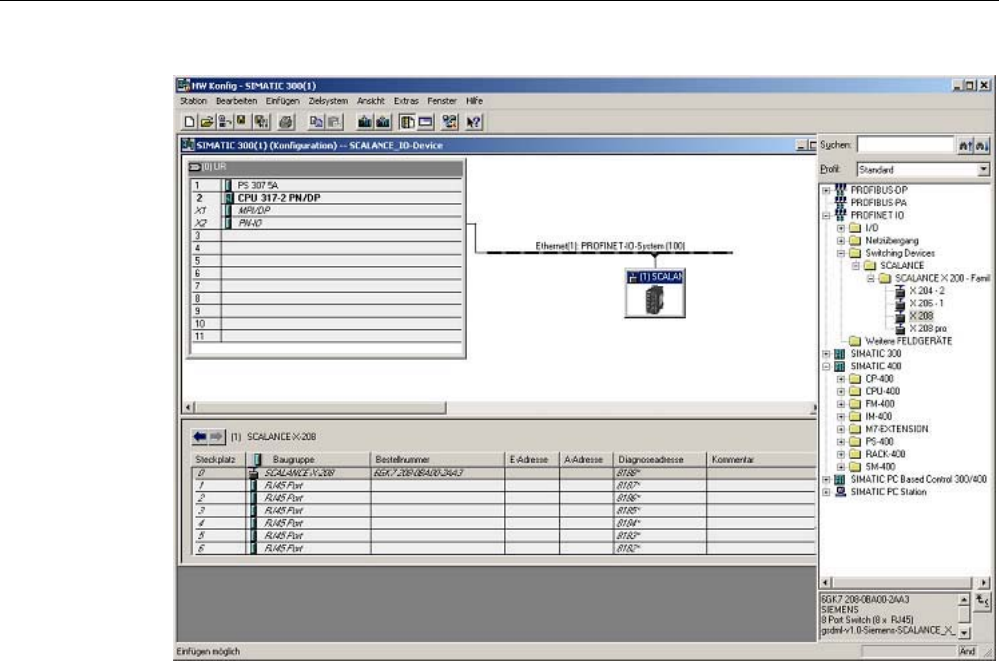Image resolution: width=999 pixels, height=661 pixels.
Task: Select the MPI/DP row X1 in rack
Action: [326, 210]
